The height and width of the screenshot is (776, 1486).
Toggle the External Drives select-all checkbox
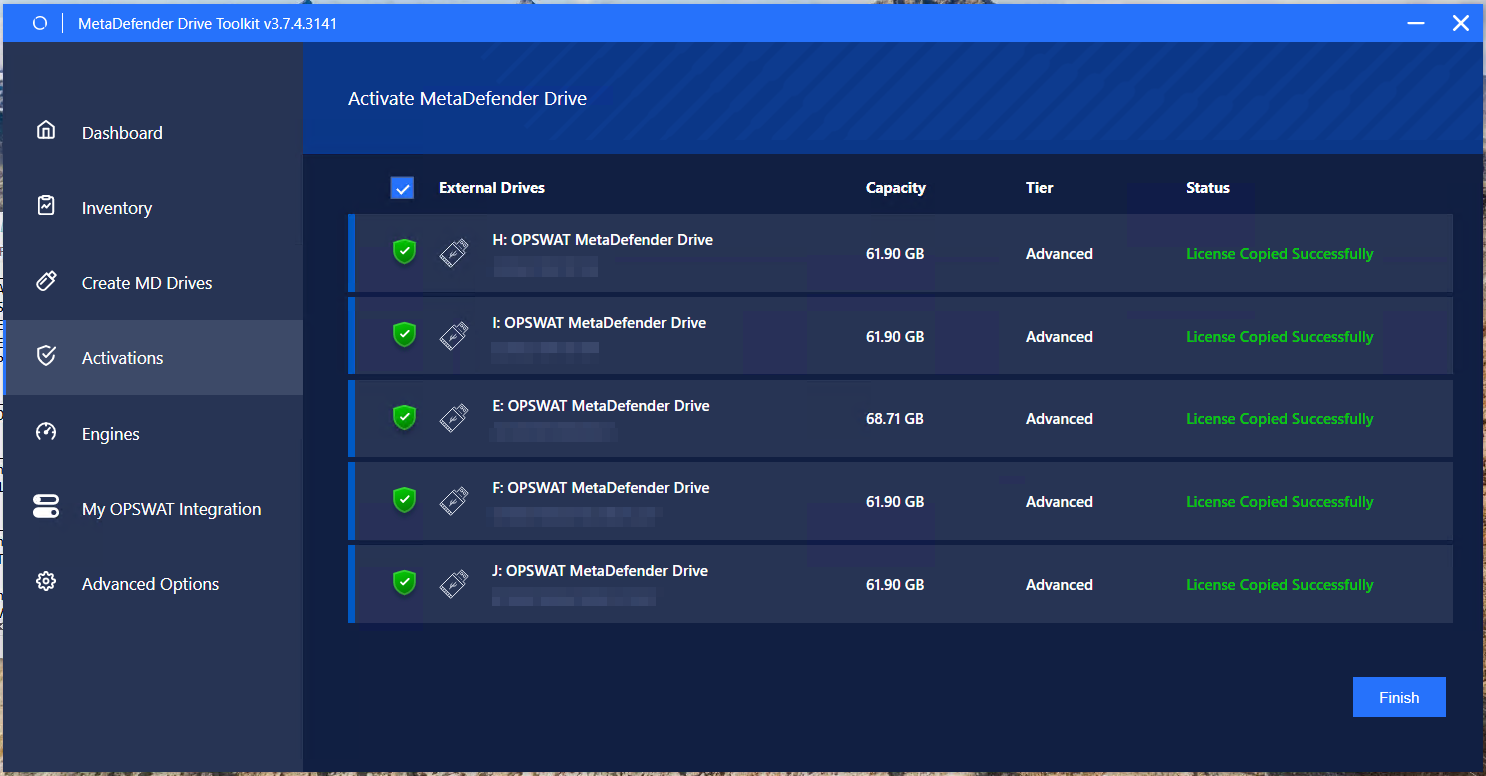click(x=402, y=188)
